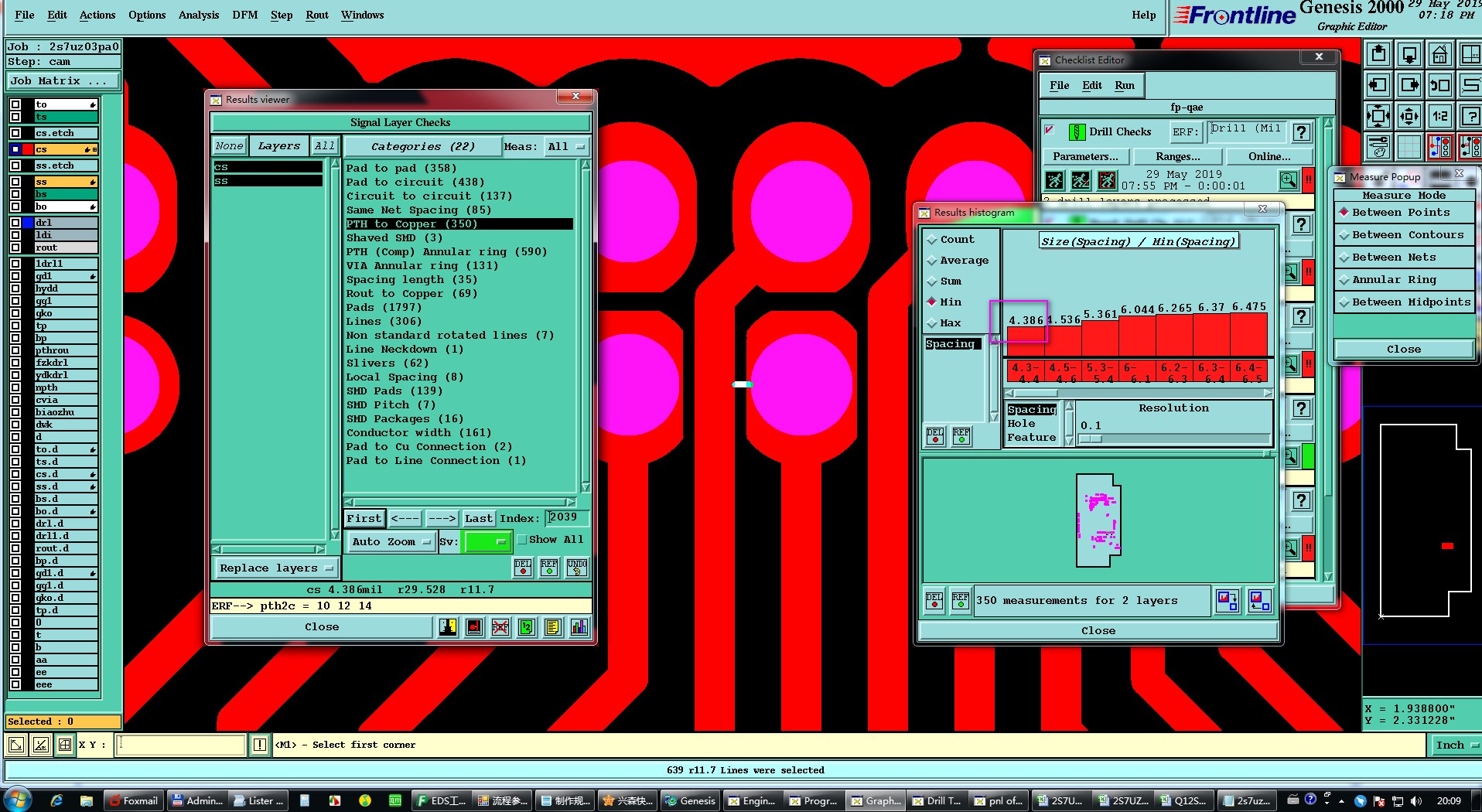
Task: Click the Parameters... button
Action: pos(1085,156)
